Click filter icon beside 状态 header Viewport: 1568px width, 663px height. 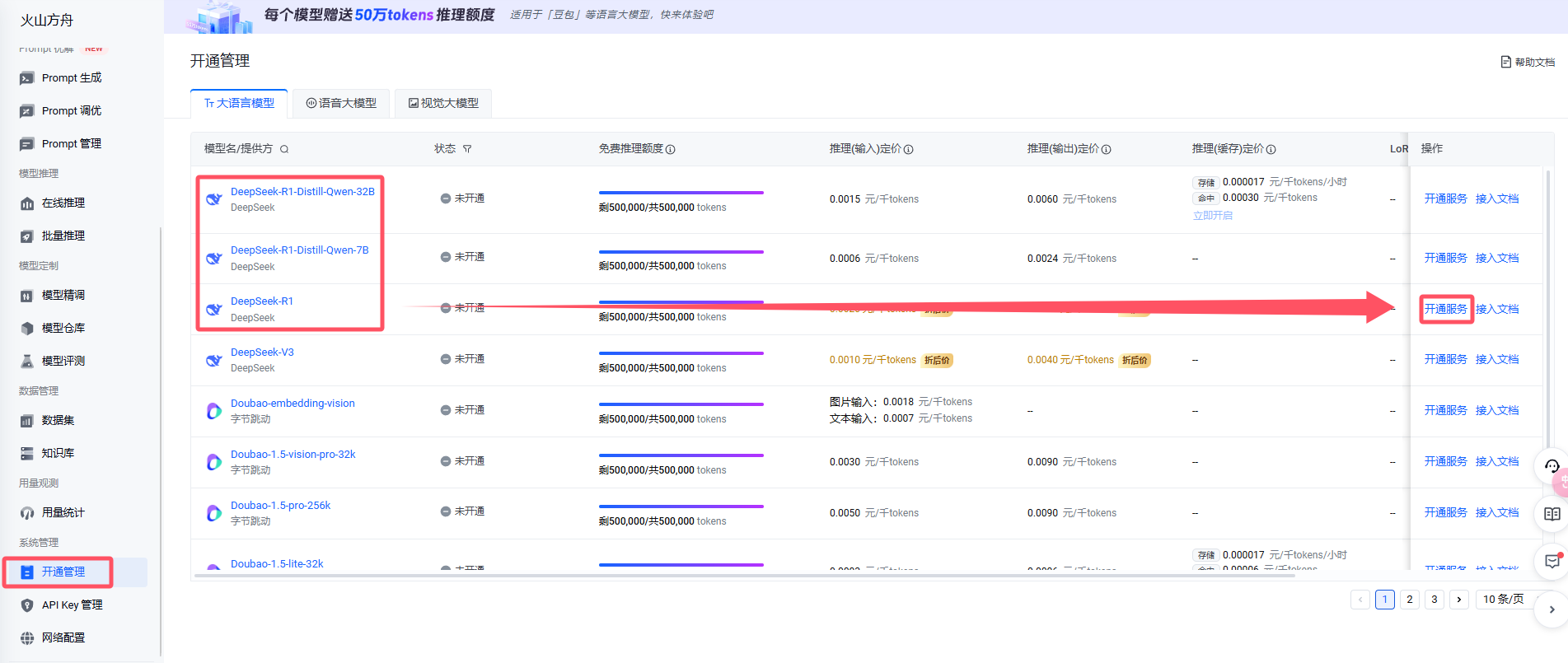click(467, 149)
